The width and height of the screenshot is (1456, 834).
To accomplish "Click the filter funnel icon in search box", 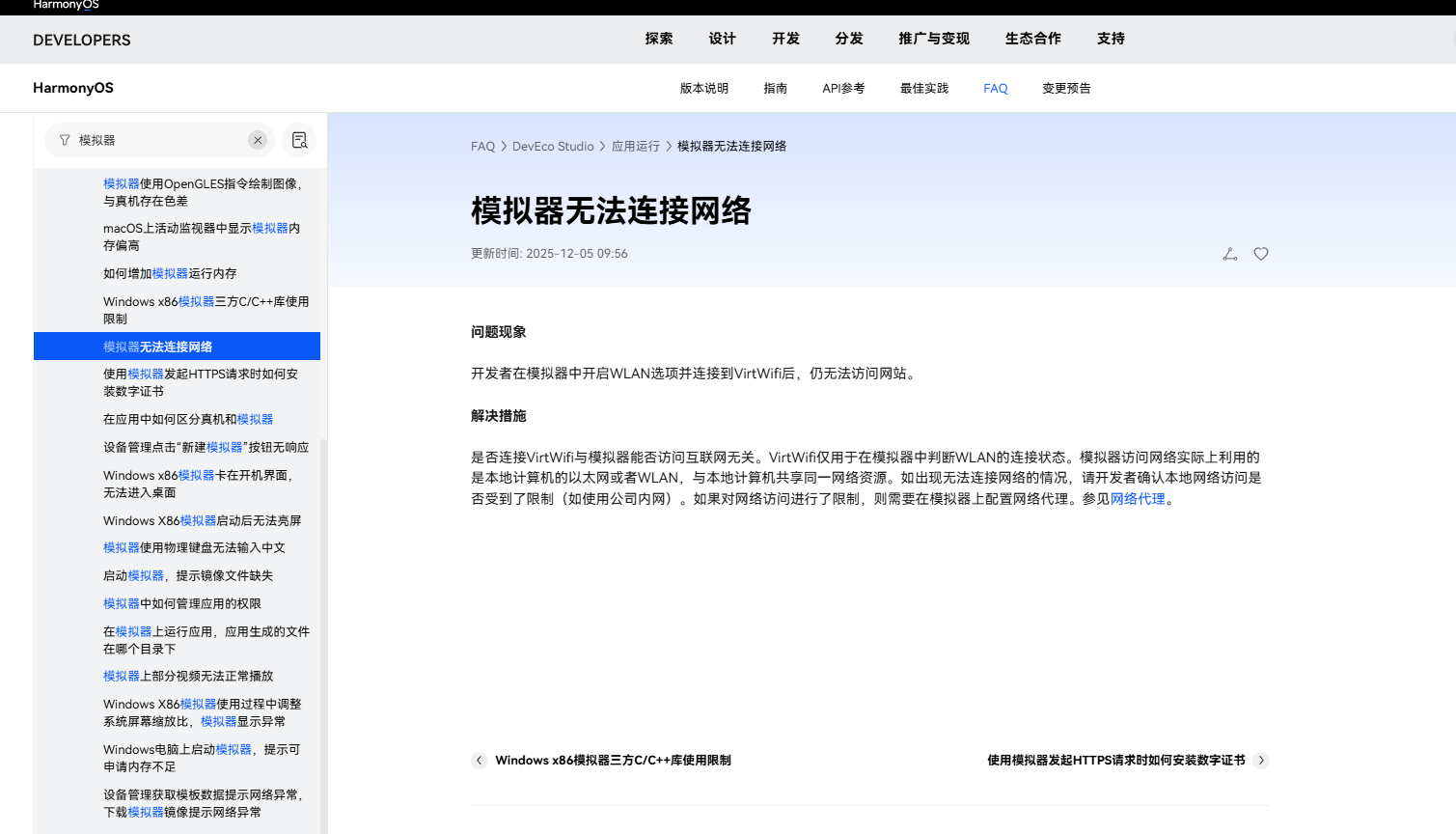I will coord(65,140).
